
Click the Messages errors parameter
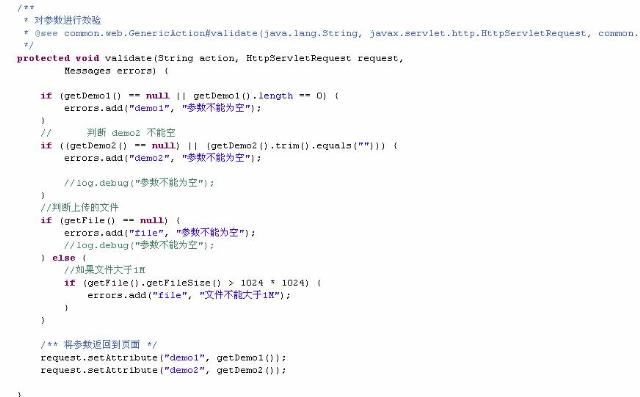click(x=109, y=71)
